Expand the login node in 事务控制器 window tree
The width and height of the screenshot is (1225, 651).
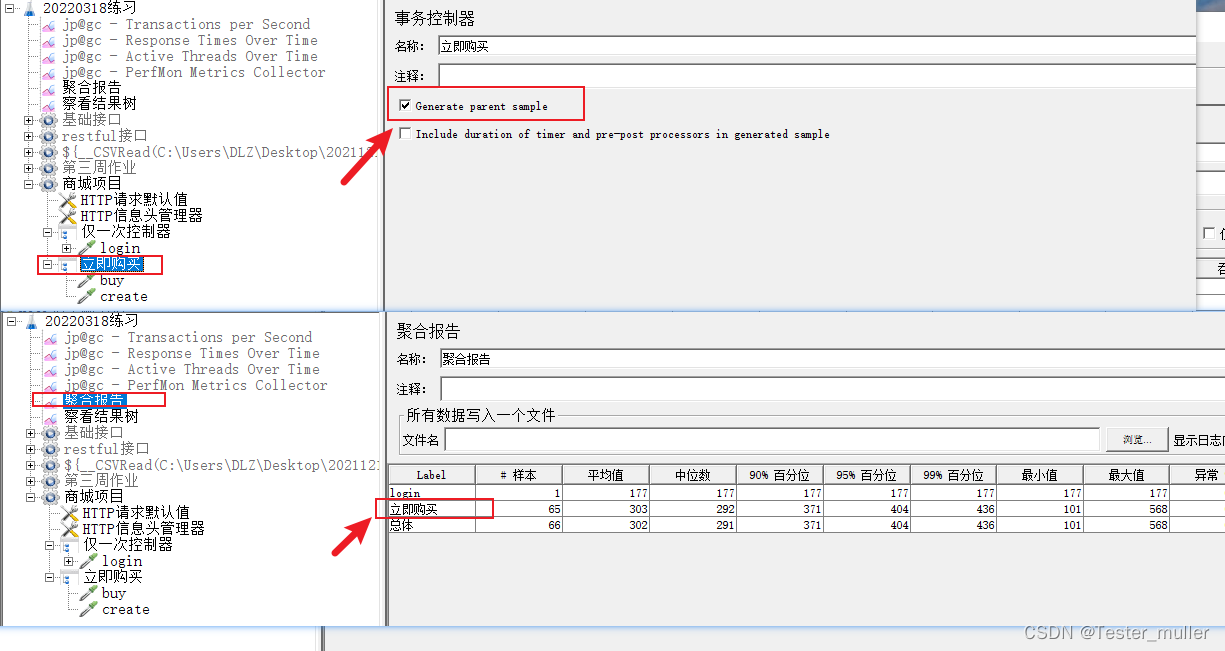point(67,248)
